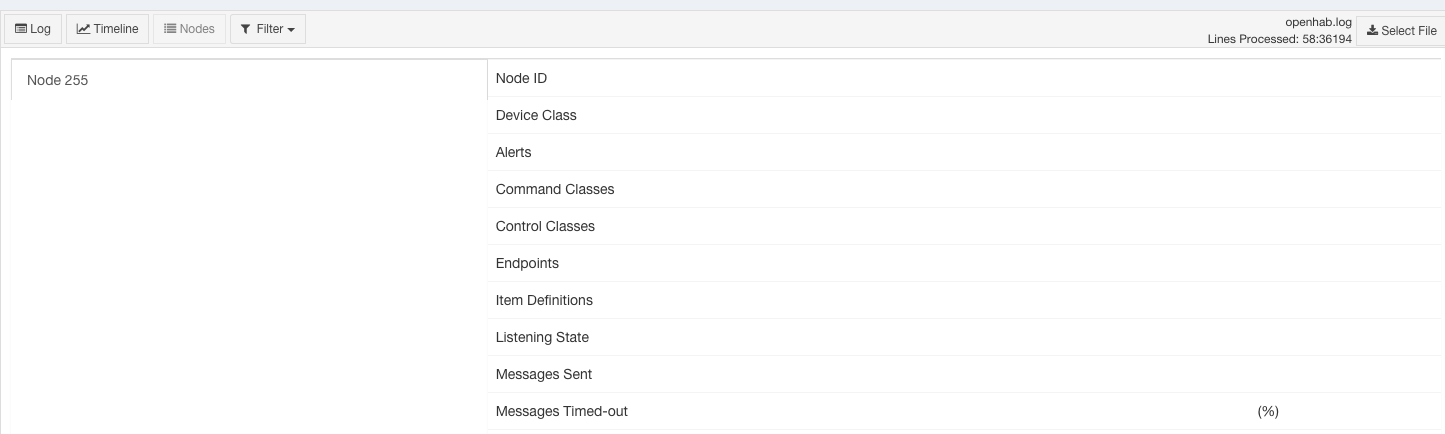1445x434 pixels.
Task: Click the openhab.log file name text
Action: click(1318, 21)
